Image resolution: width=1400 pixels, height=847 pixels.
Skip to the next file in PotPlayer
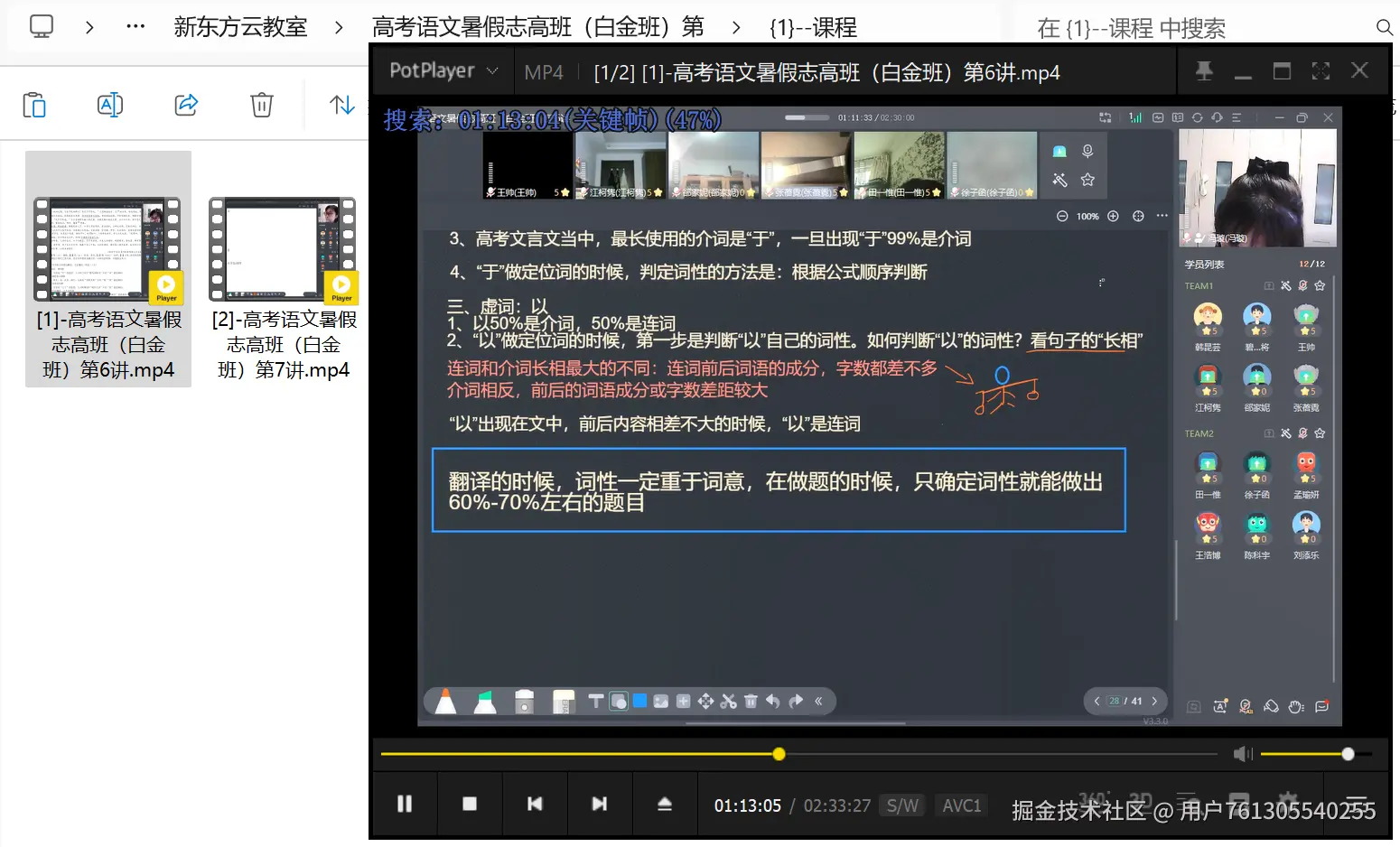pos(599,804)
